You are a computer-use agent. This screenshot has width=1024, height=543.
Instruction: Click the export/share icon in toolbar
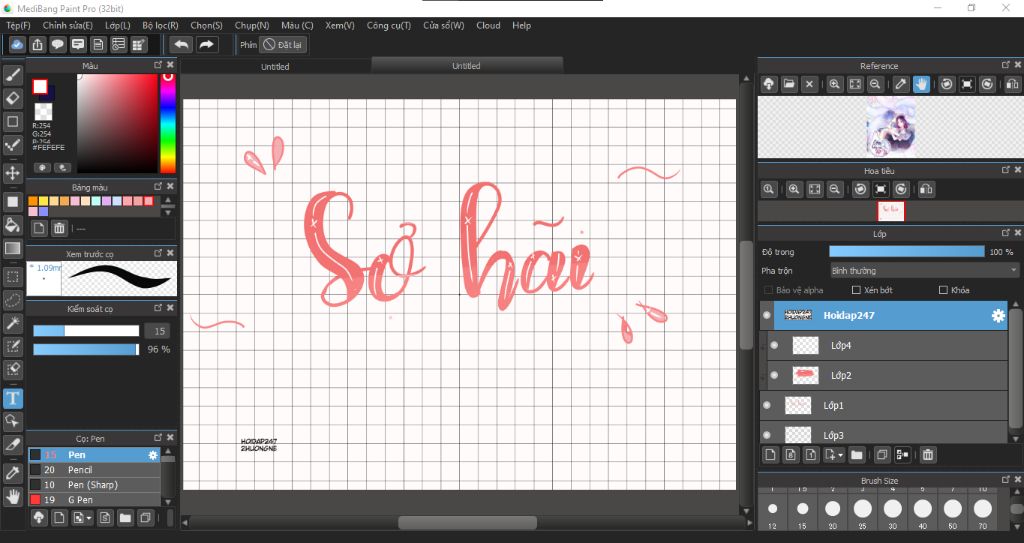pyautogui.click(x=37, y=44)
